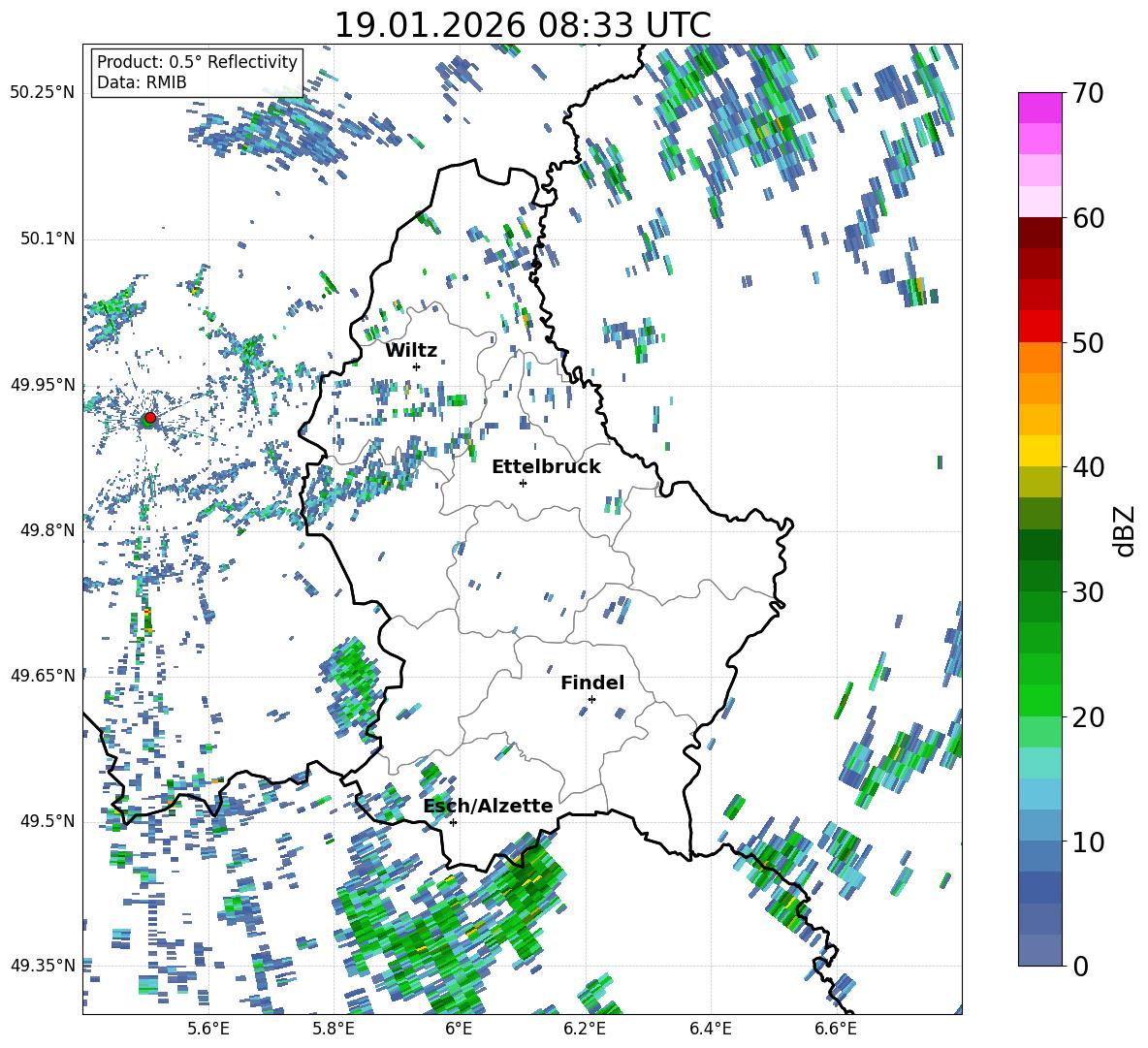Screen dimensions: 1148x1048
Task: Click the bright red 50 dBZ colorbar segment
Action: click(1039, 327)
